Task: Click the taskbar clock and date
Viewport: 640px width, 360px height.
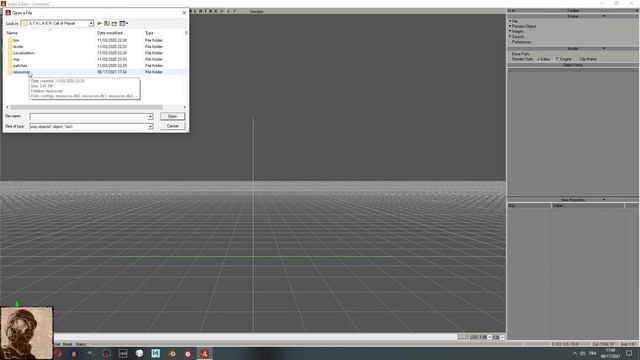Action: pos(610,353)
